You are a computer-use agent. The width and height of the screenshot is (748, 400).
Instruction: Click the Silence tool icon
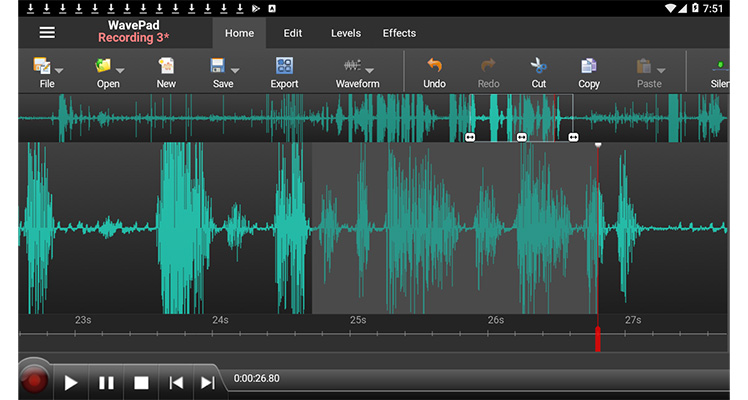tap(721, 66)
